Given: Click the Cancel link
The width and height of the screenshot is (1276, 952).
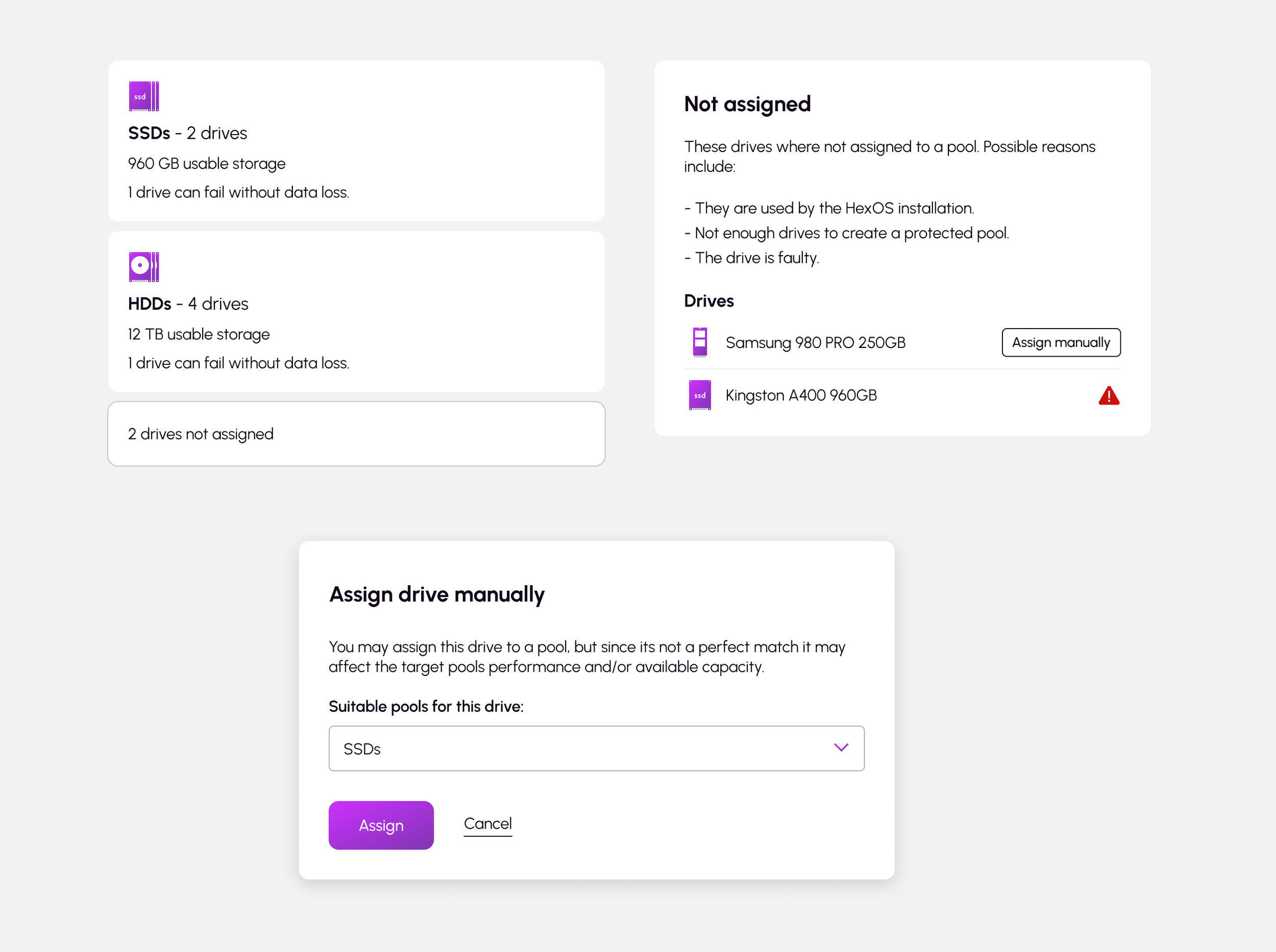Looking at the screenshot, I should [x=487, y=823].
